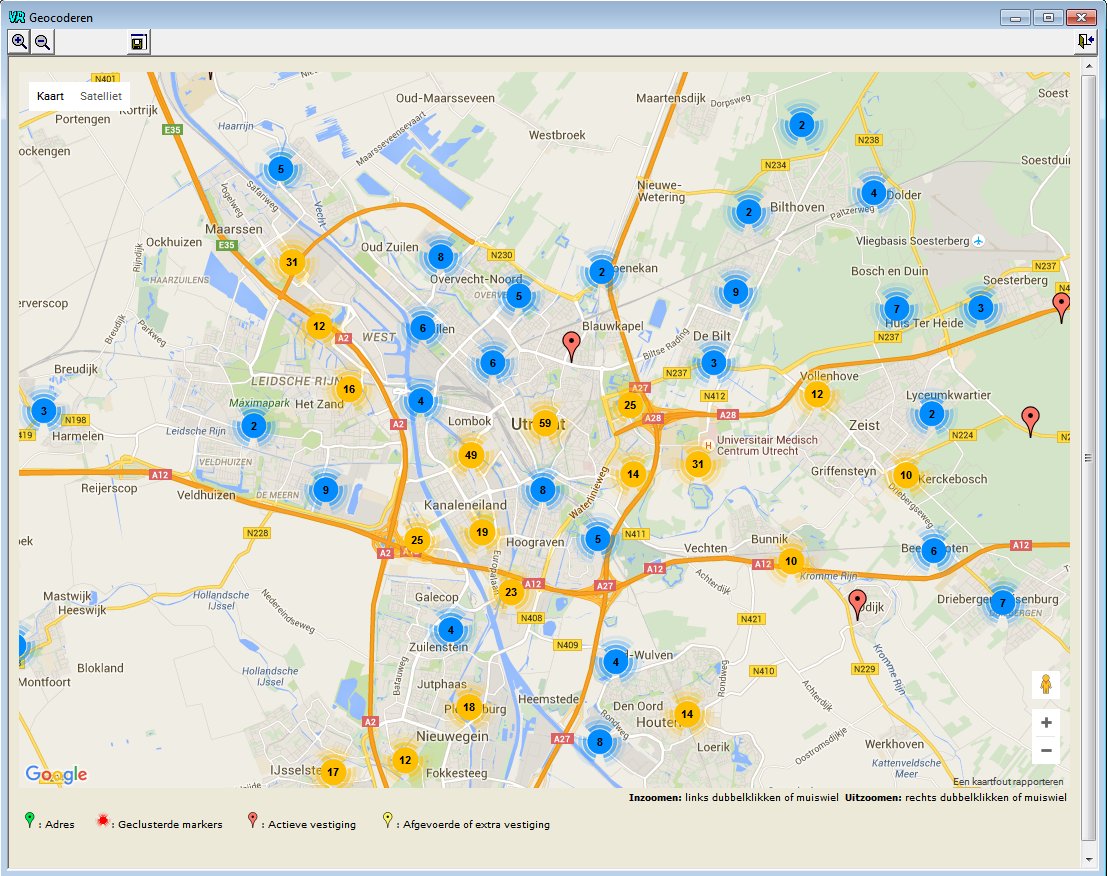Viewport: 1108px width, 876px height.
Task: Open the cluster of 59 in Utrecht centre
Action: [x=545, y=424]
